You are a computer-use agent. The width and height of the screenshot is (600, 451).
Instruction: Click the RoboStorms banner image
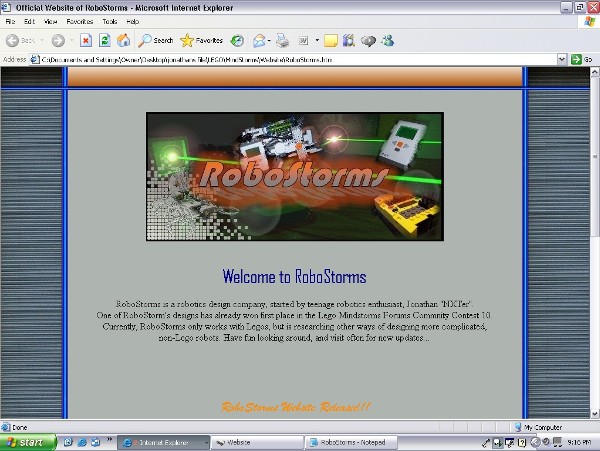pyautogui.click(x=295, y=176)
